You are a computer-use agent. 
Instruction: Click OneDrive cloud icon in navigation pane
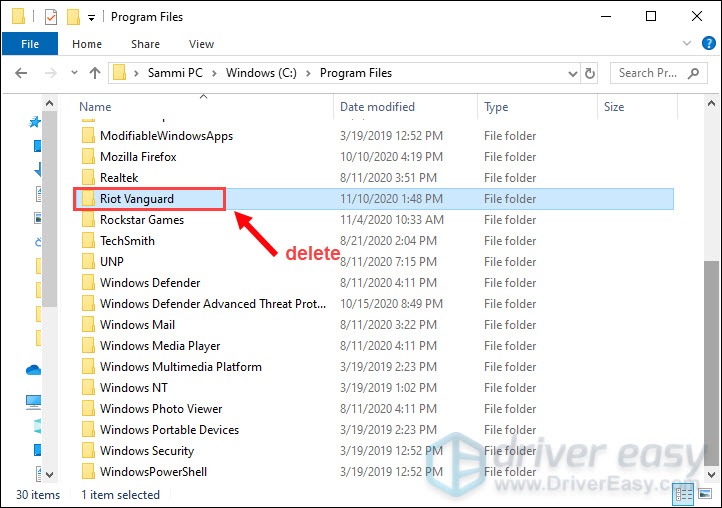click(34, 369)
